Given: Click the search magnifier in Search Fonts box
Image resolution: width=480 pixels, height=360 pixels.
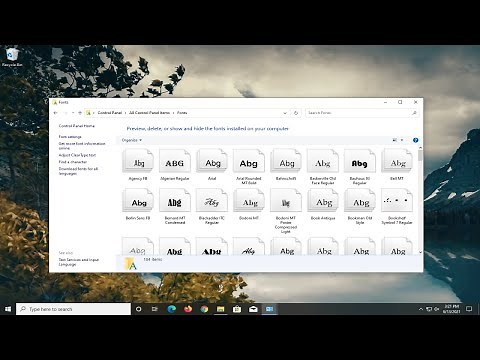Looking at the screenshot, I should [x=414, y=113].
